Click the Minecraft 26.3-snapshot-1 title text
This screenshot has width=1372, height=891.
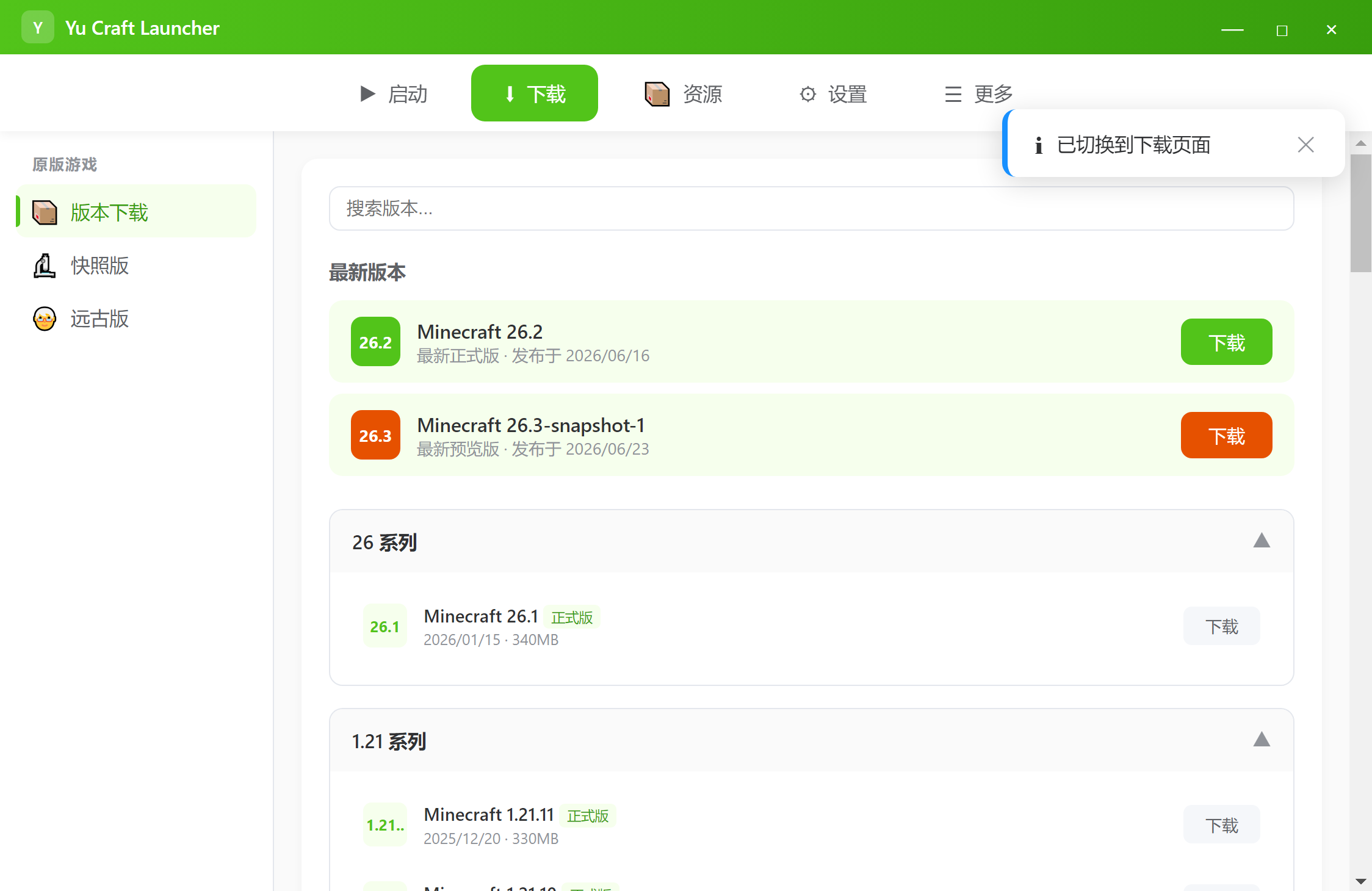pos(531,425)
